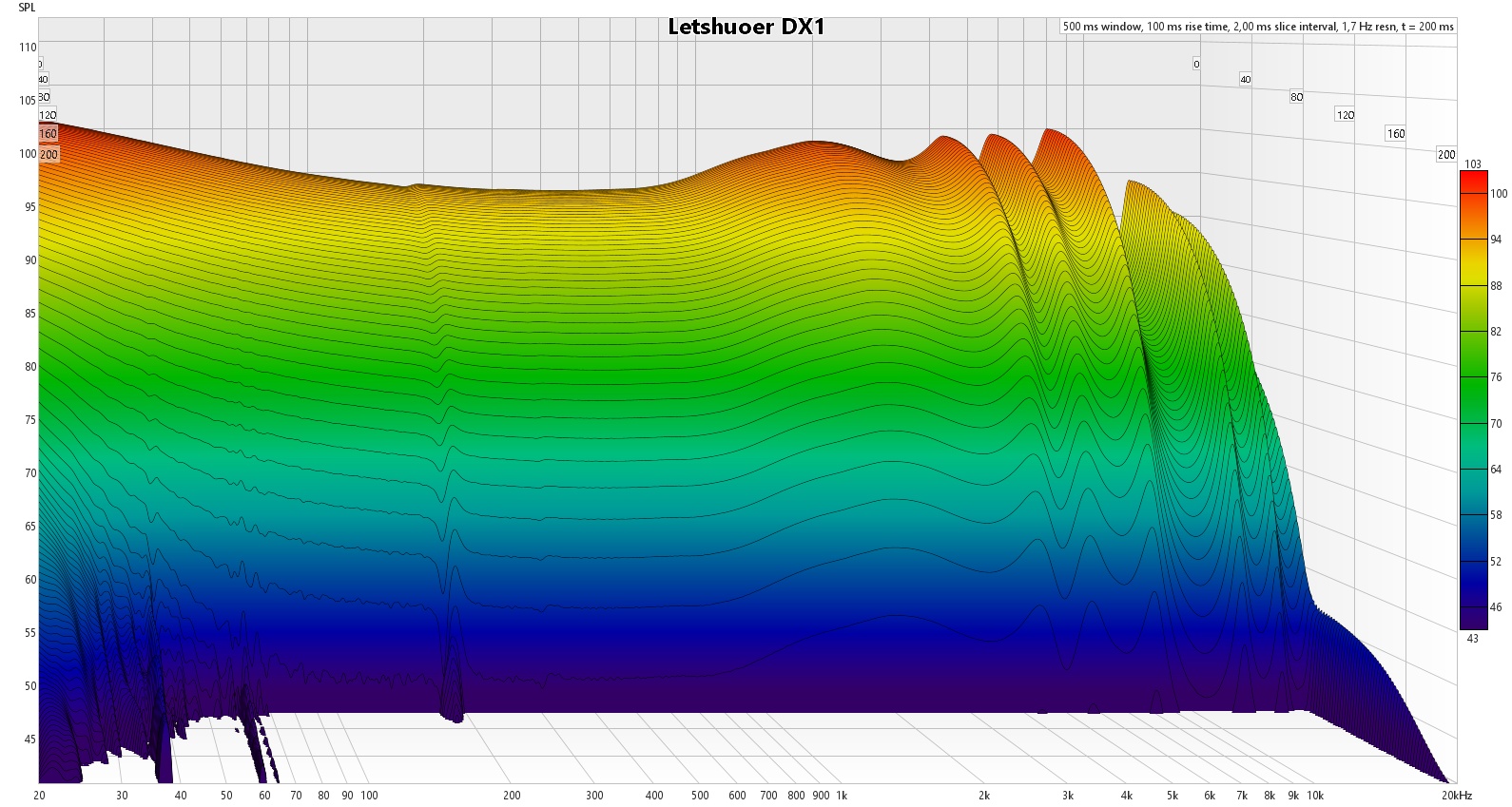The width and height of the screenshot is (1512, 807).
Task: Click the Letshuoer DX1 chart title
Action: click(x=746, y=27)
